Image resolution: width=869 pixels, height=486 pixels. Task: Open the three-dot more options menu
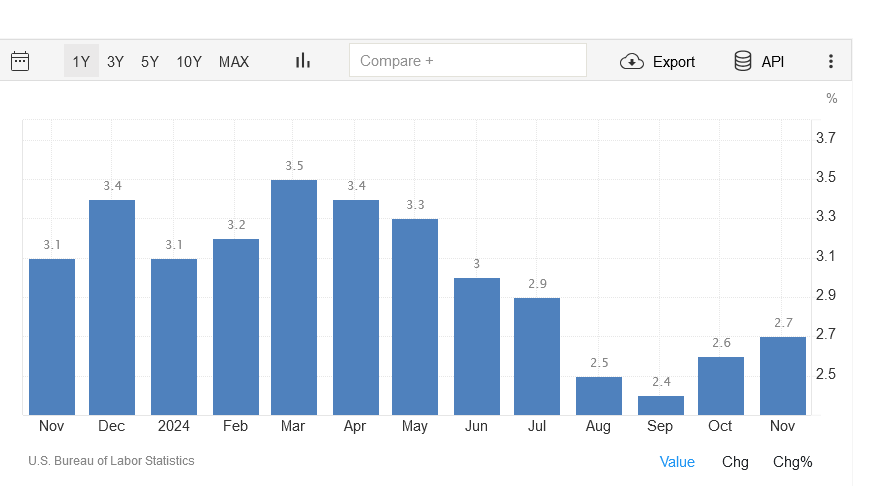[x=830, y=61]
